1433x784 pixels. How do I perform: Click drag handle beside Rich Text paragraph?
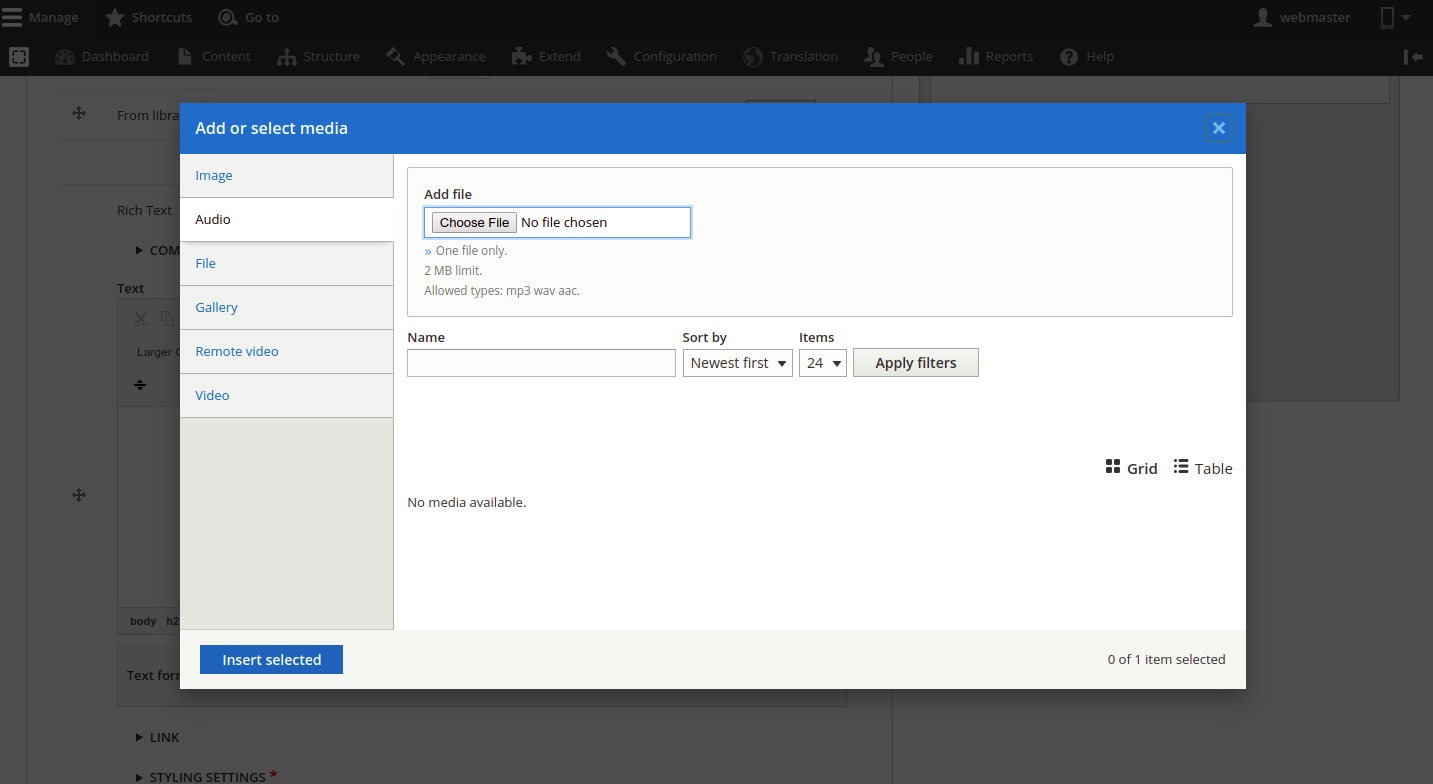pyautogui.click(x=79, y=495)
